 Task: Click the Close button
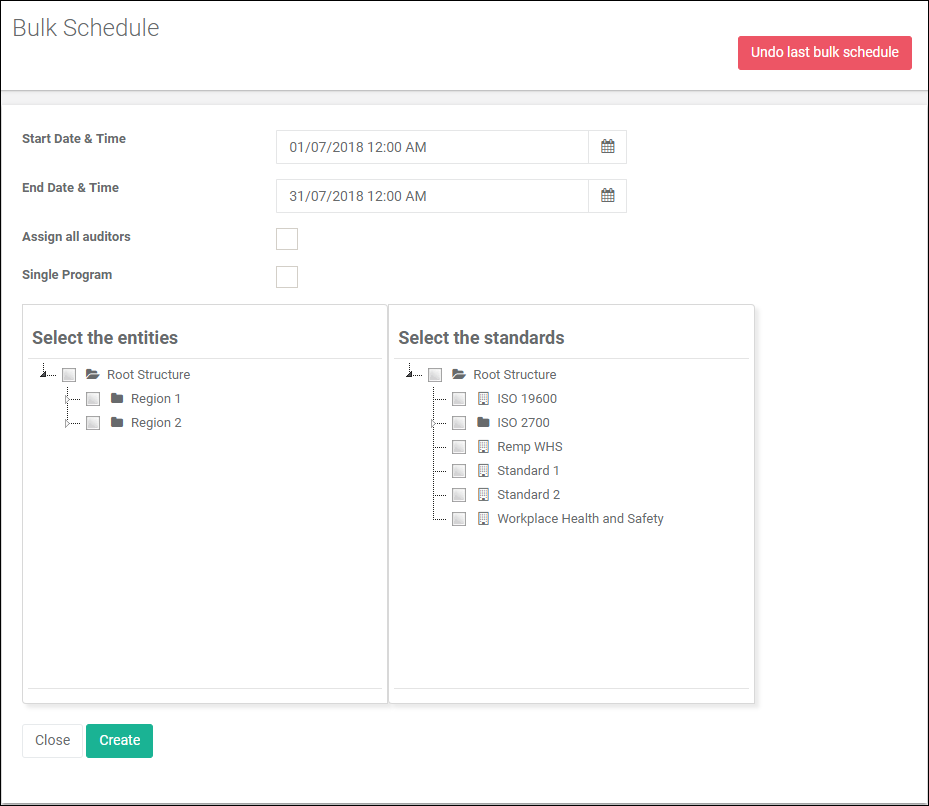coord(52,740)
